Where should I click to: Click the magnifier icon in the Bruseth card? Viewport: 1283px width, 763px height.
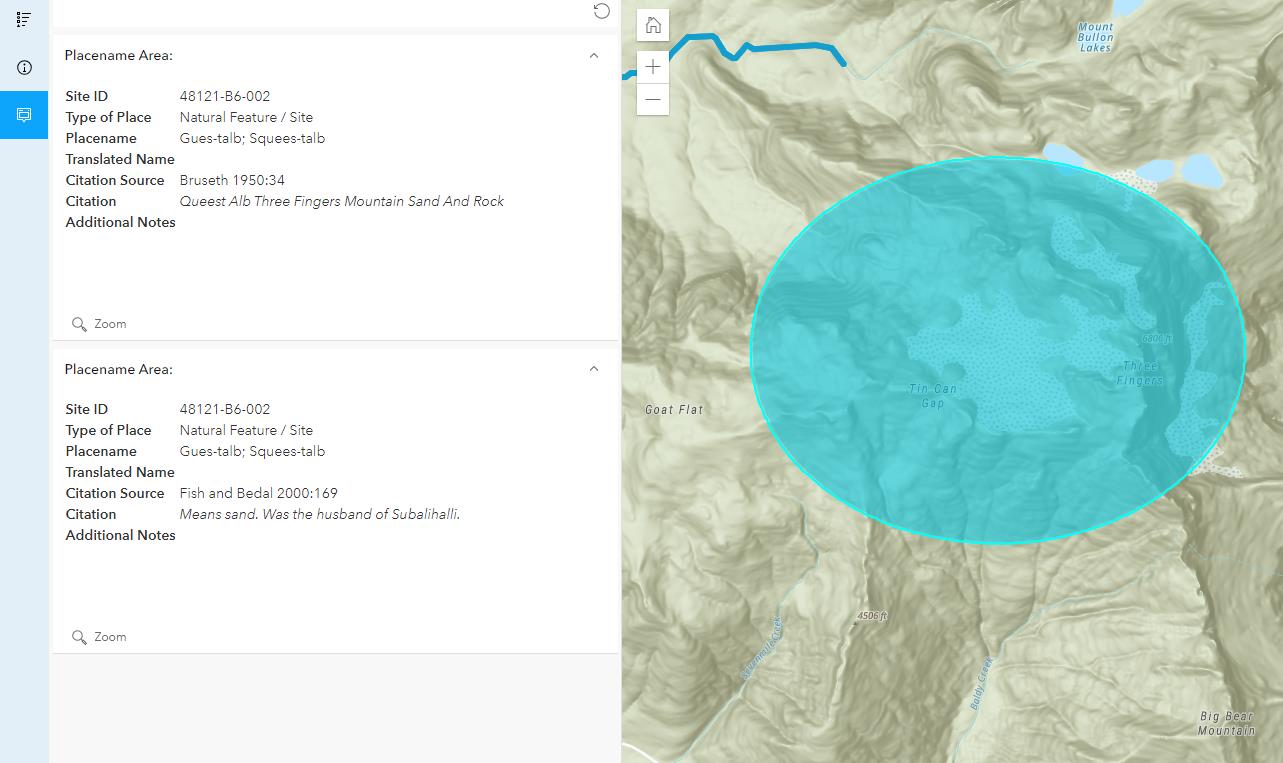click(80, 324)
